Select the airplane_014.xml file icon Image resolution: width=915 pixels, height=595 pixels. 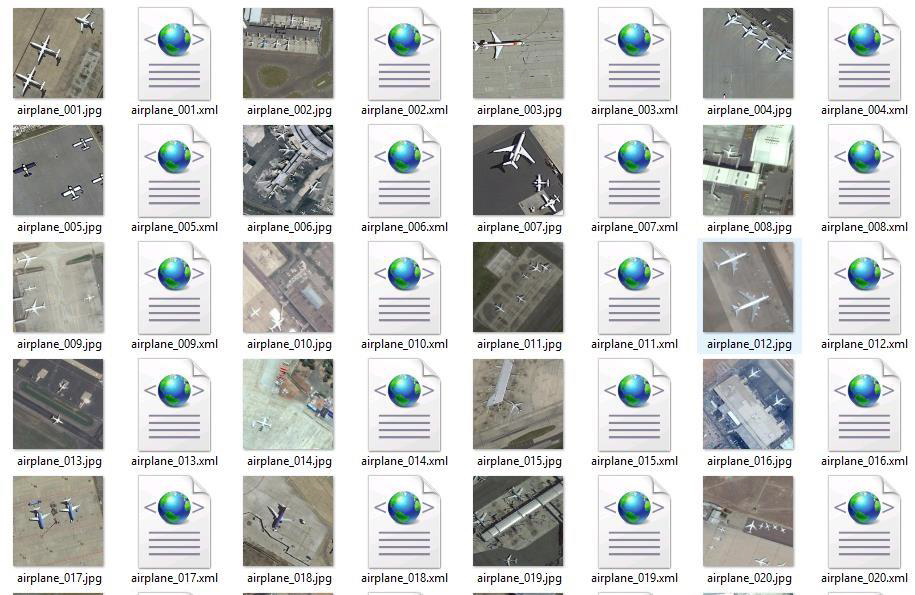coord(404,405)
